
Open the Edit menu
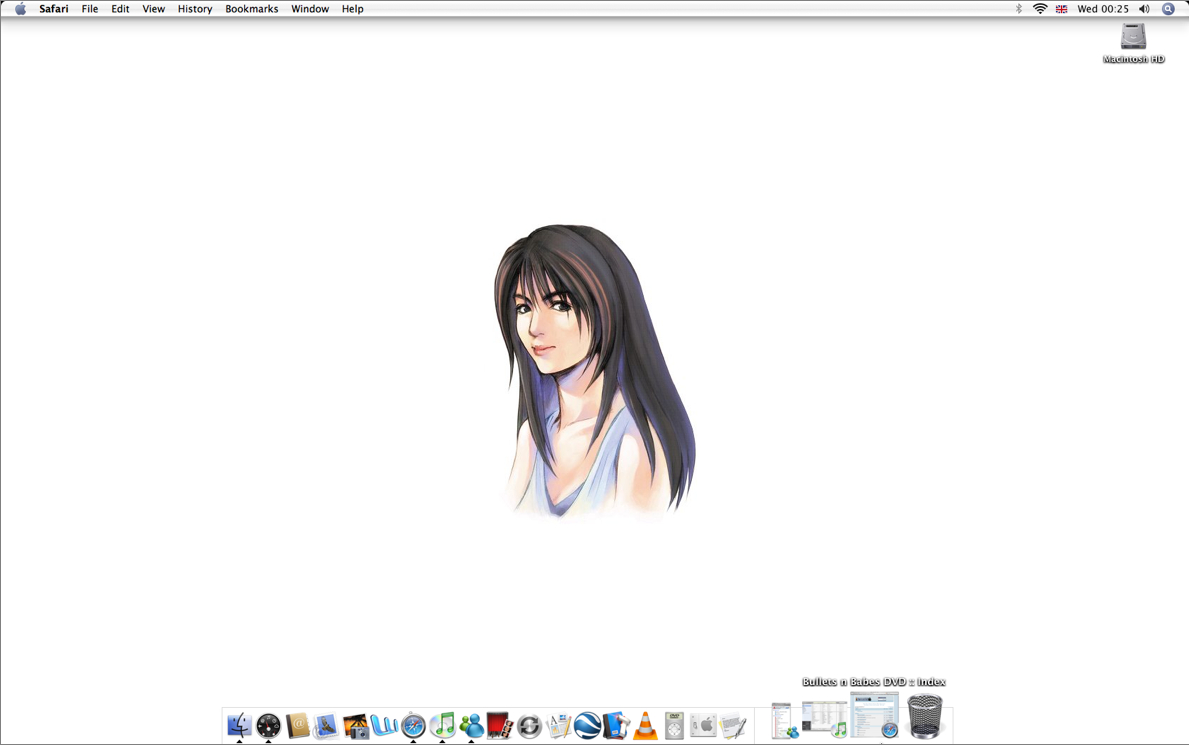(121, 9)
